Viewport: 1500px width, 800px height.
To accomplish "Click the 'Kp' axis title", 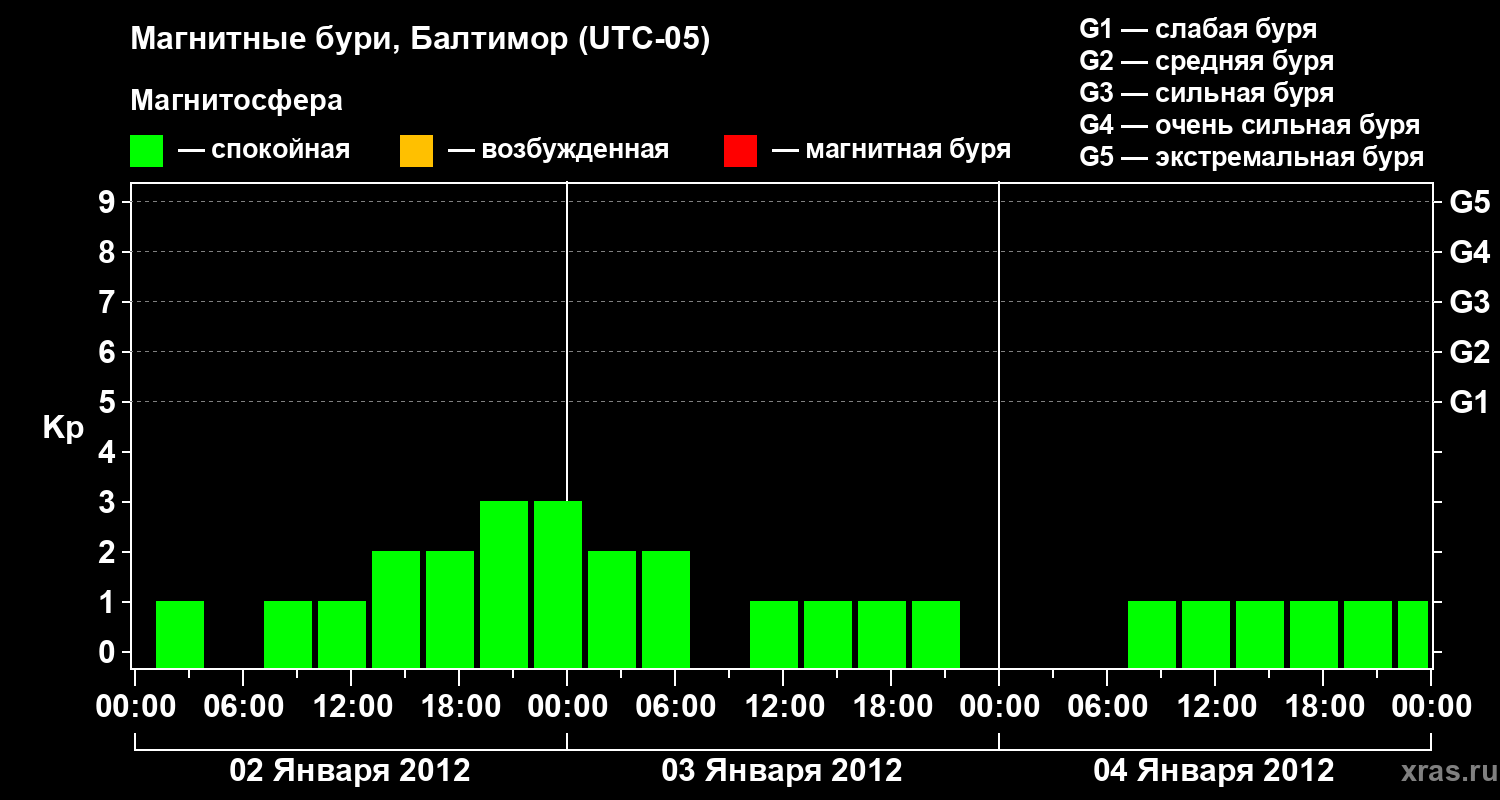I will (64, 428).
